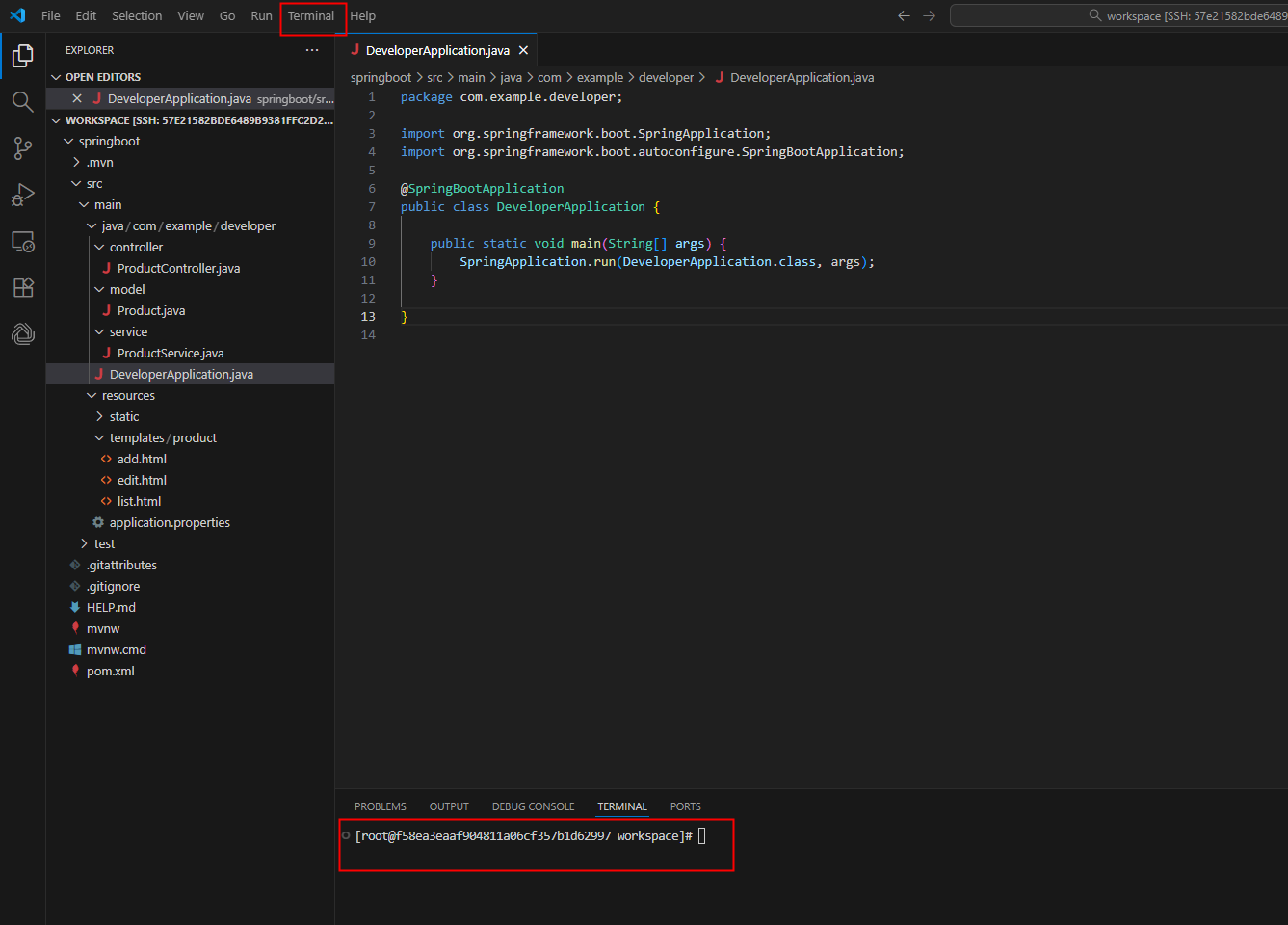Open ProductController.java from the tree
This screenshot has height=925, width=1288.
[x=178, y=268]
